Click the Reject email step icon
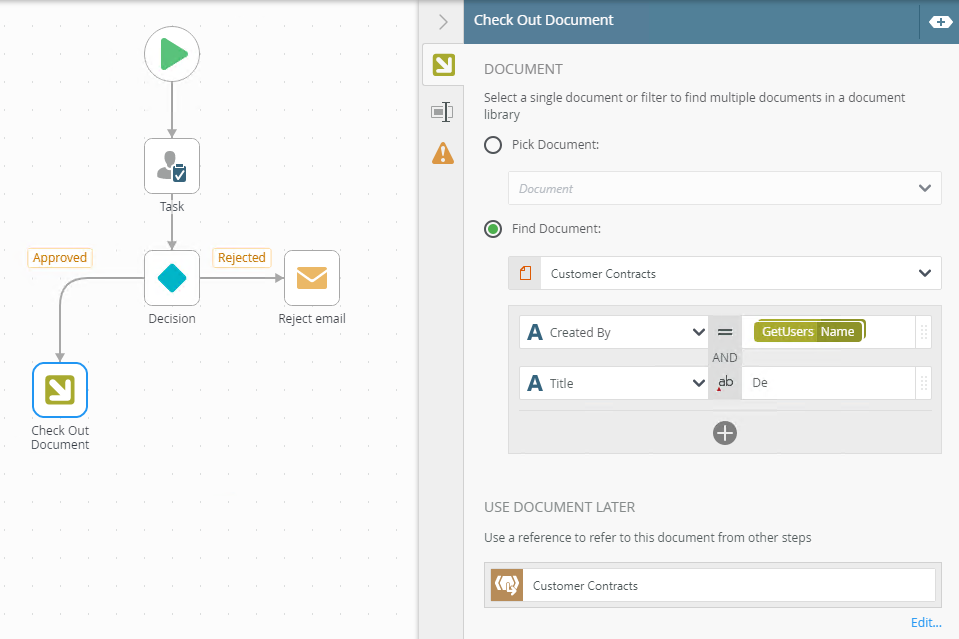Screen dimensions: 959x639 (312, 277)
